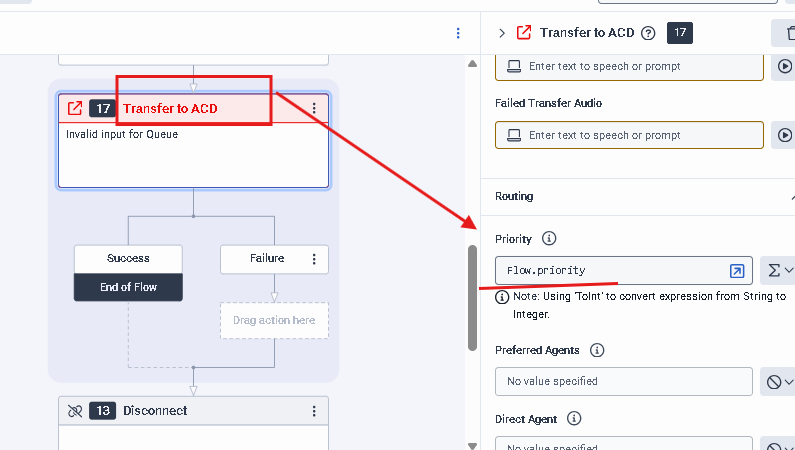Image resolution: width=795 pixels, height=450 pixels.
Task: Click the Preferred Agents value field
Action: [623, 381]
